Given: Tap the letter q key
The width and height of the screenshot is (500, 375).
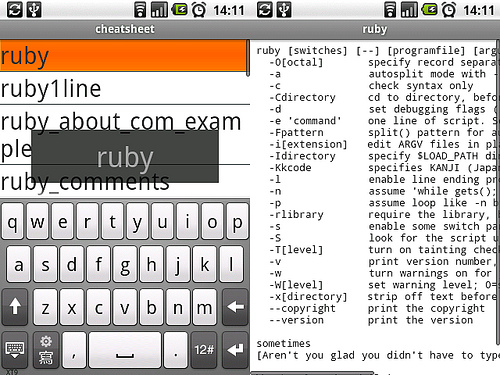Looking at the screenshot, I should pyautogui.click(x=12, y=222).
